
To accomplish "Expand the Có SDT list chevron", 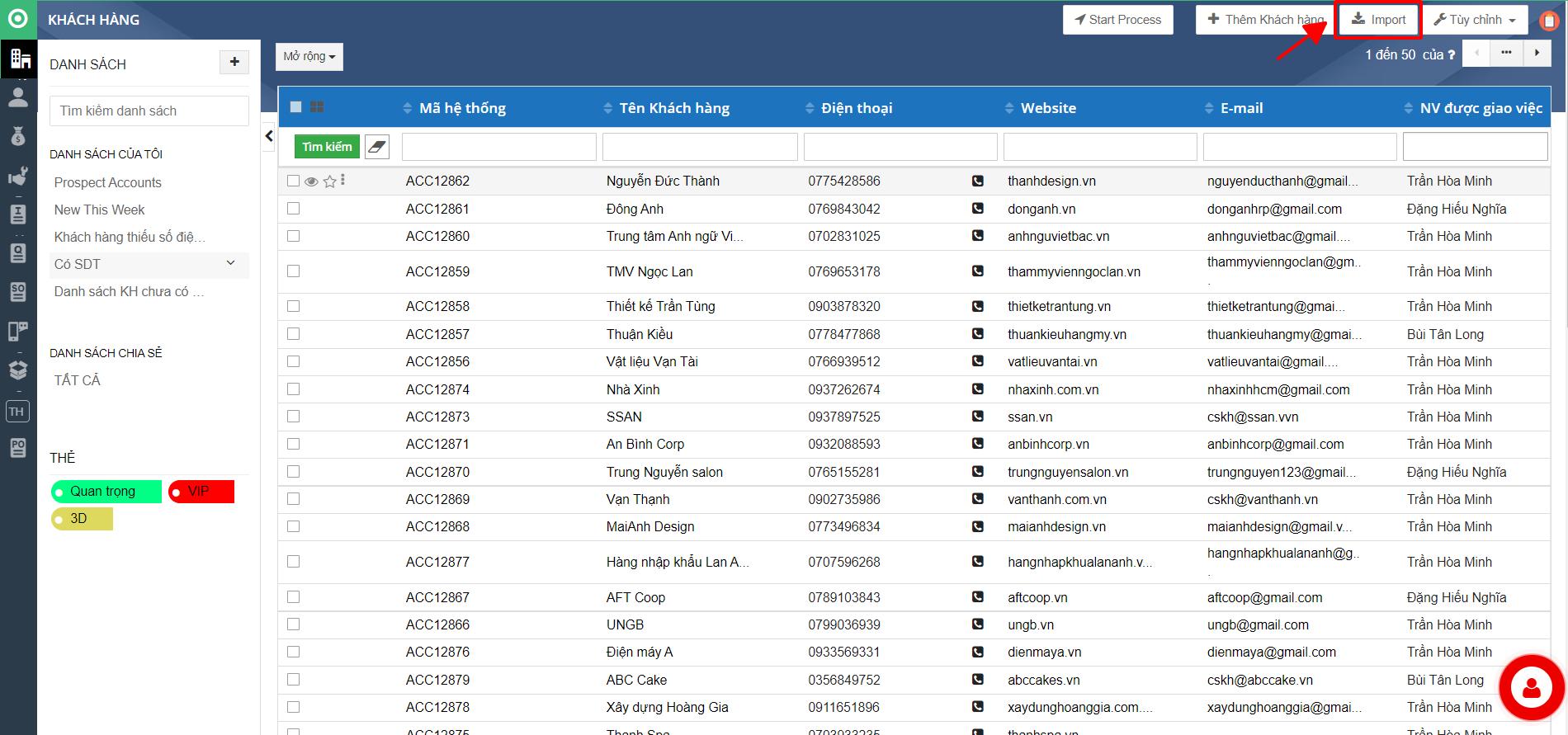I will tap(230, 263).
